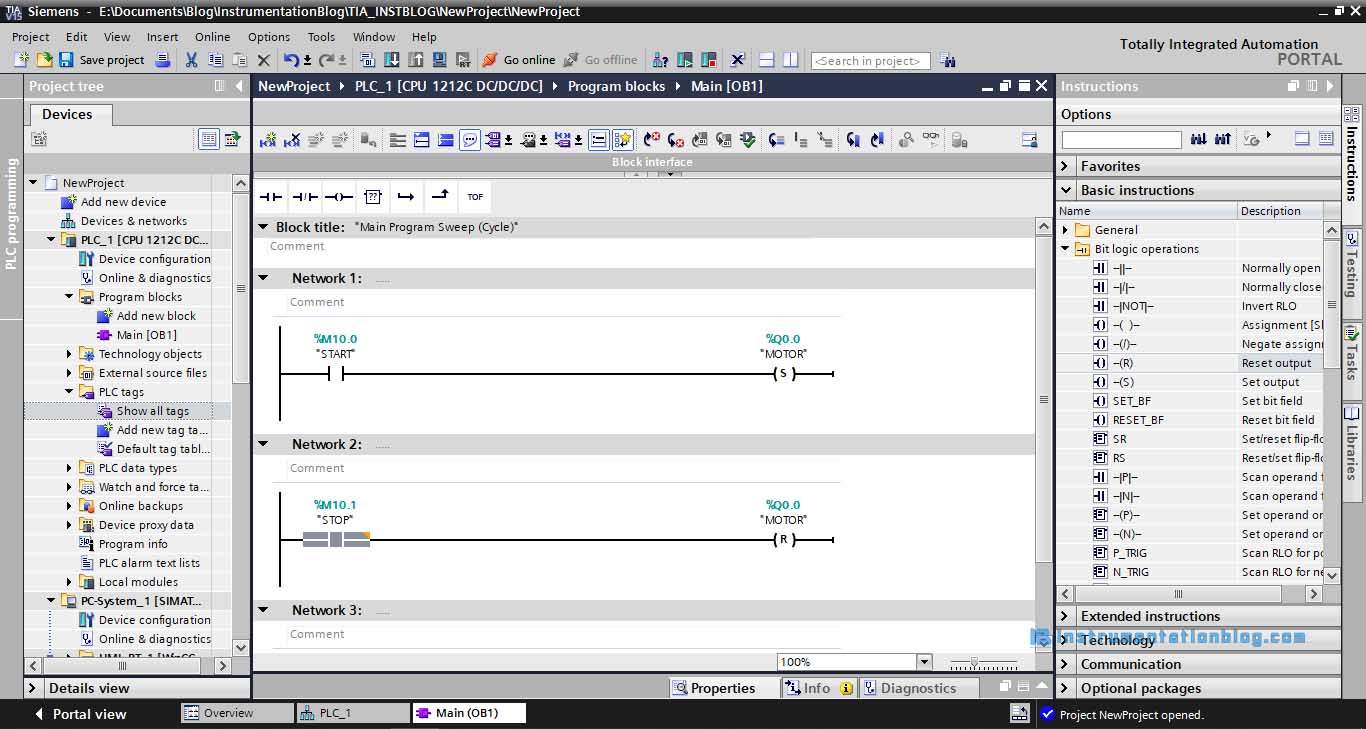Open the zoom level 100% dropdown

[924, 662]
